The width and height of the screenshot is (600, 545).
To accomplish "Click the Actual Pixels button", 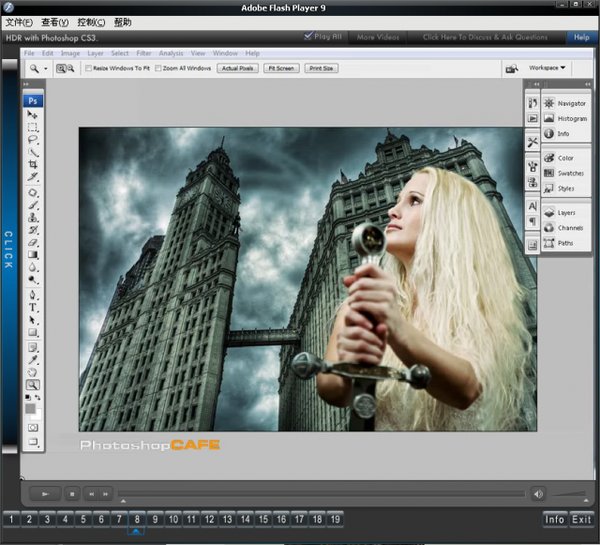I will point(238,69).
